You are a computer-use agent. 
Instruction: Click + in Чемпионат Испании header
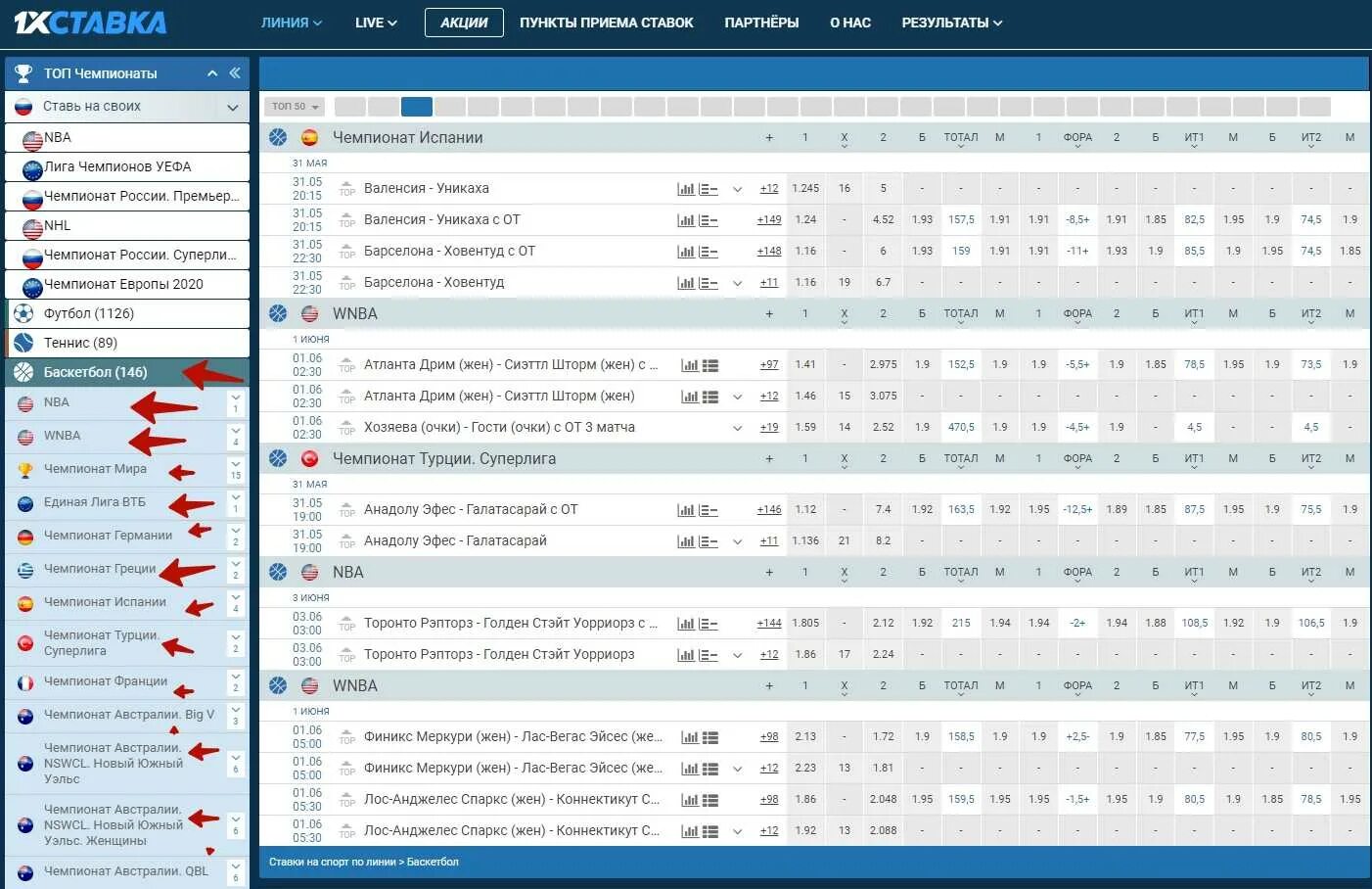(x=769, y=138)
